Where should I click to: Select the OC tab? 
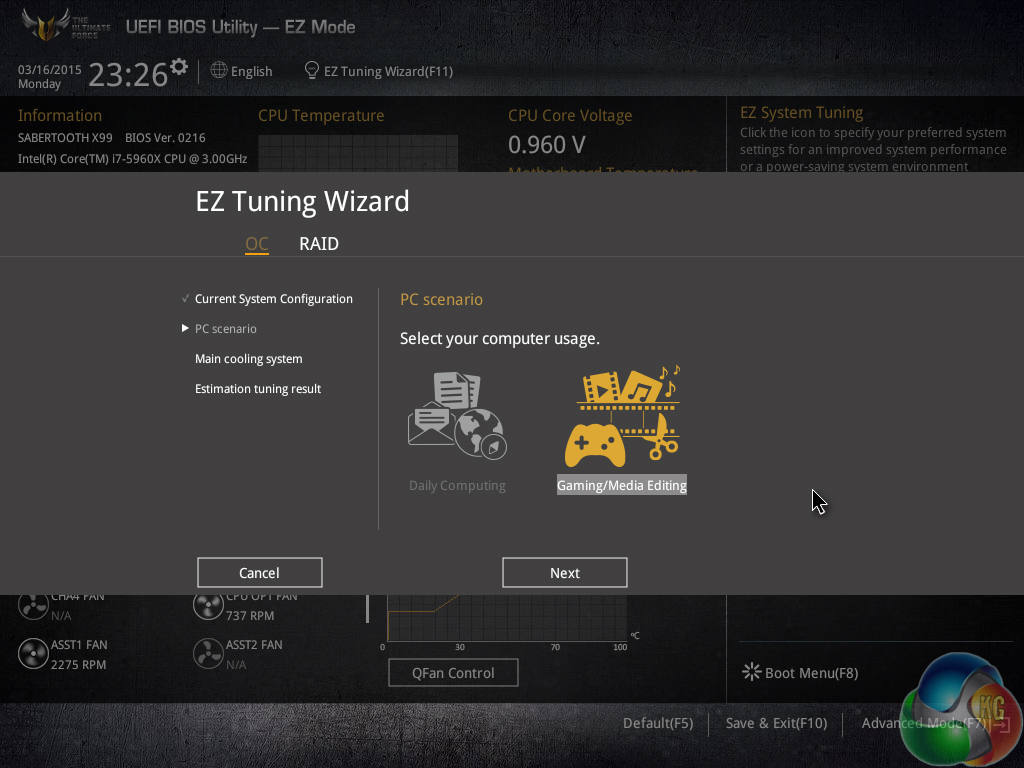click(257, 244)
